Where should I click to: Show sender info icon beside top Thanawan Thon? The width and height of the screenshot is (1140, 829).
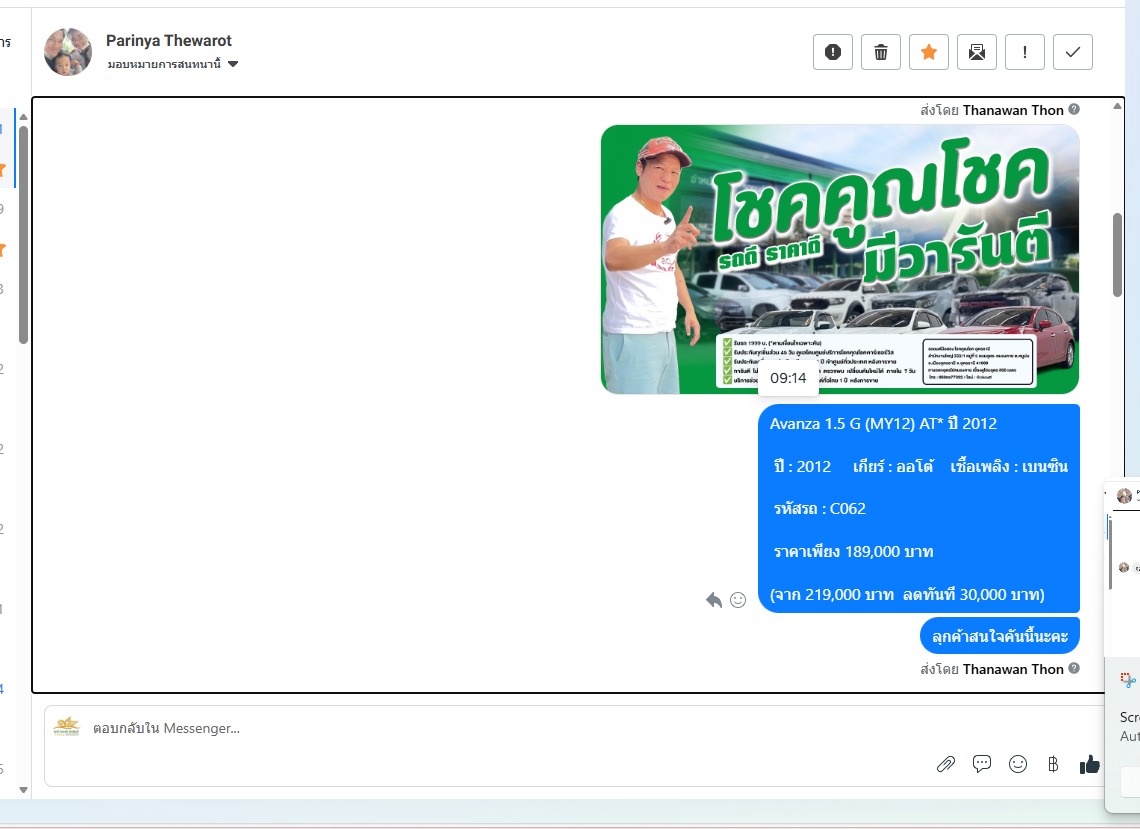coord(1074,109)
